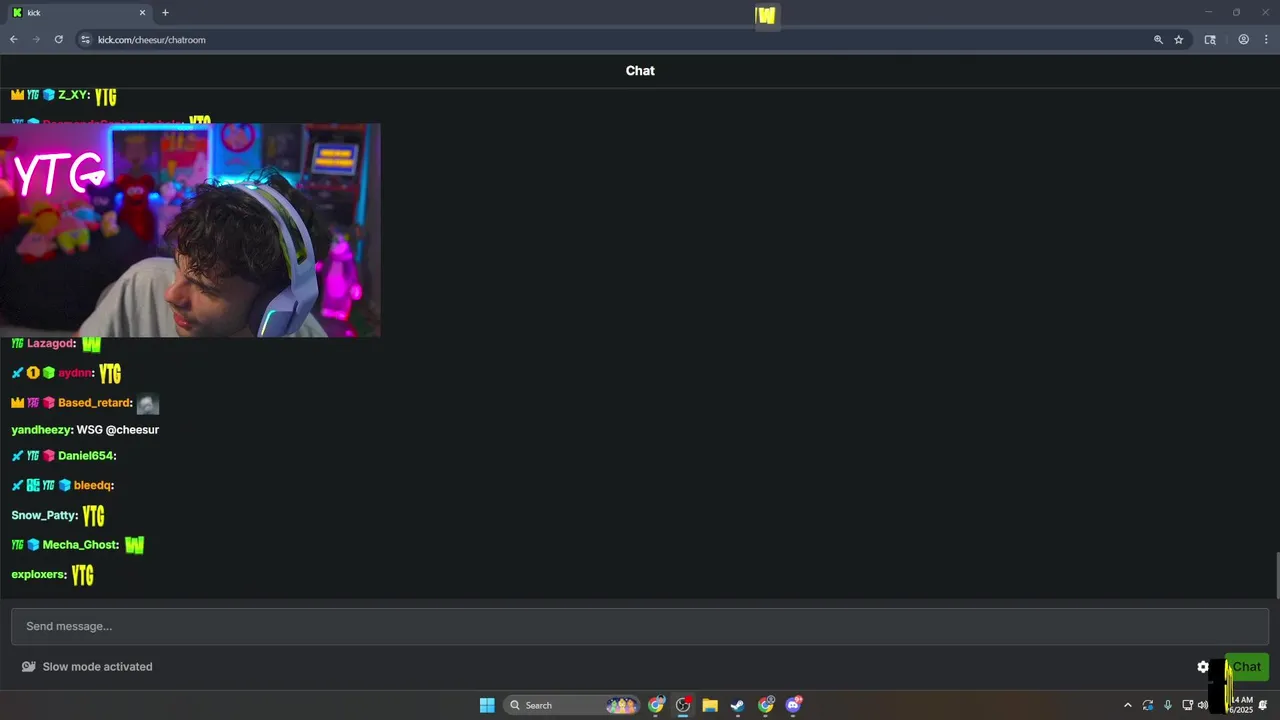Open the browser extensions icon

[x=1210, y=40]
